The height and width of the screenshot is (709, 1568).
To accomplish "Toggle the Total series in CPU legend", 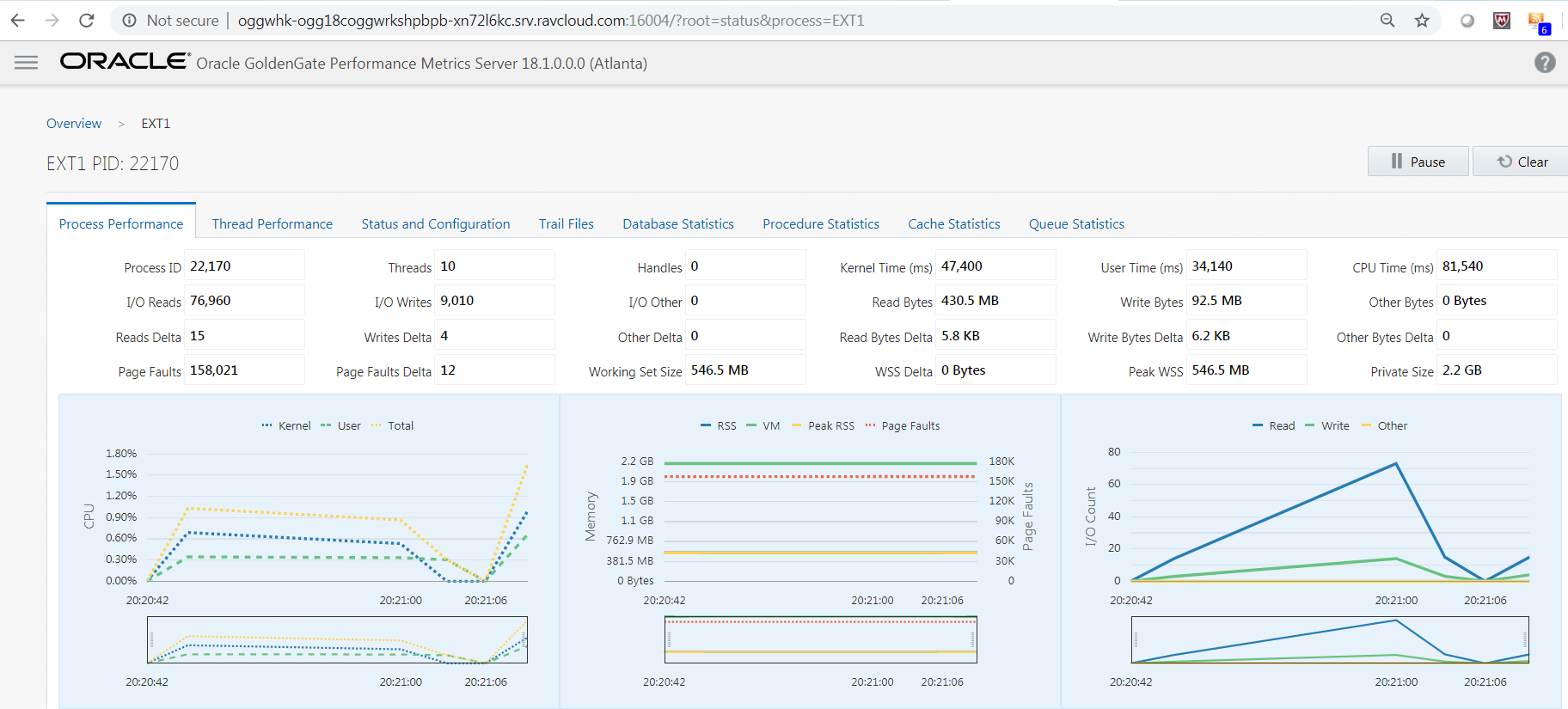I will point(393,425).
